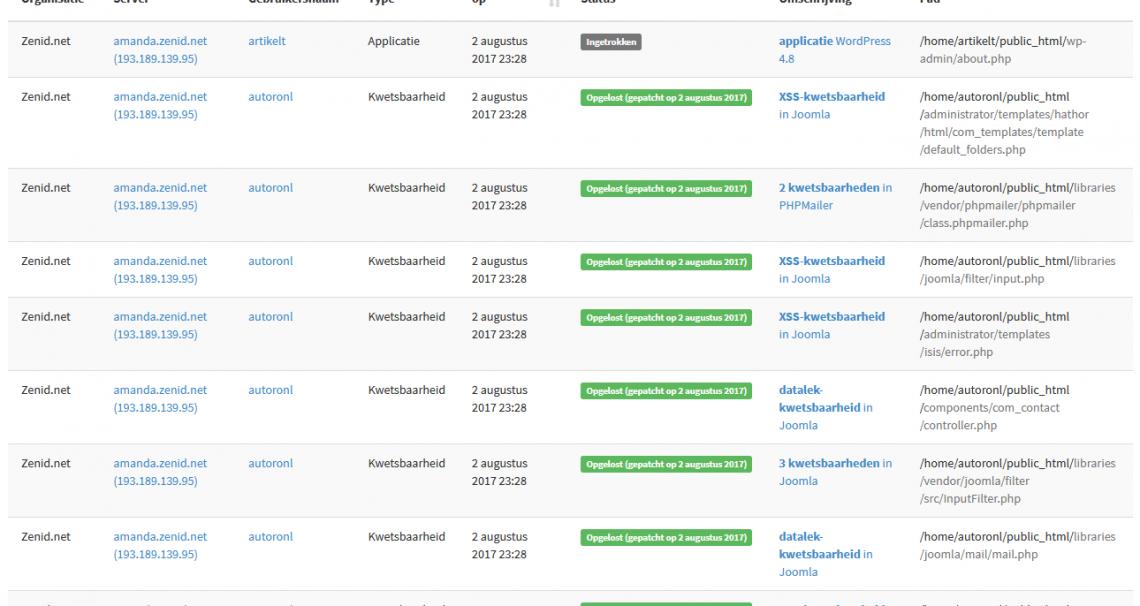Click 'Zenid.net' organisation in the artikelt row
Screen dimensions: 1140x606
(46, 41)
